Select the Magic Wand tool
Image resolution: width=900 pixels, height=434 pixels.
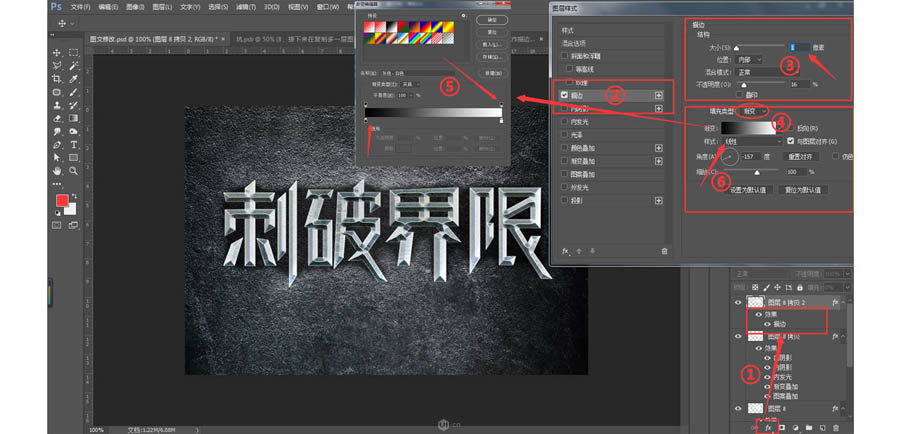click(73, 65)
